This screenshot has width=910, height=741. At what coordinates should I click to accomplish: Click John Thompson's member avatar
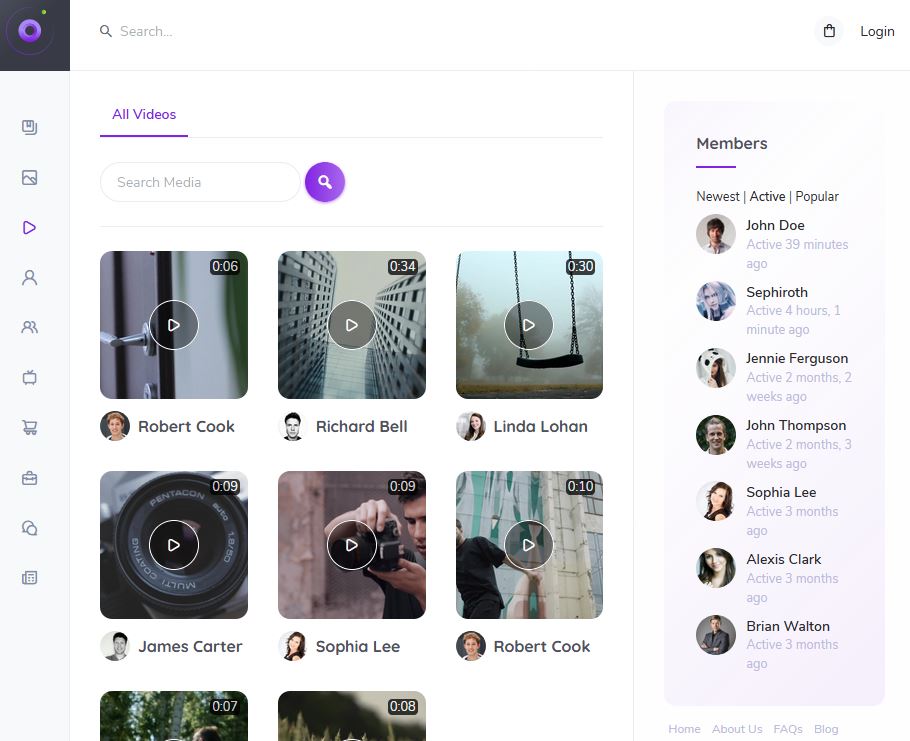[716, 435]
